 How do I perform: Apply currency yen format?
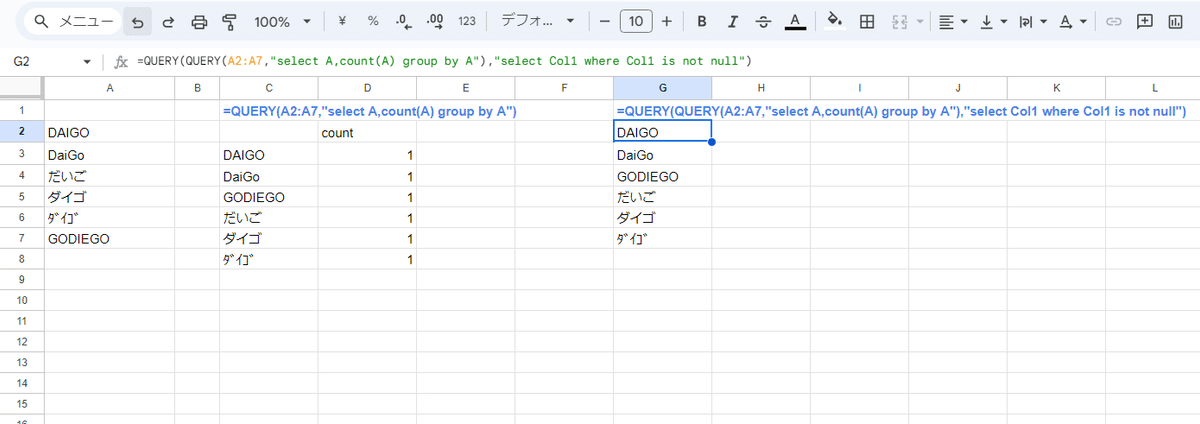tap(343, 21)
